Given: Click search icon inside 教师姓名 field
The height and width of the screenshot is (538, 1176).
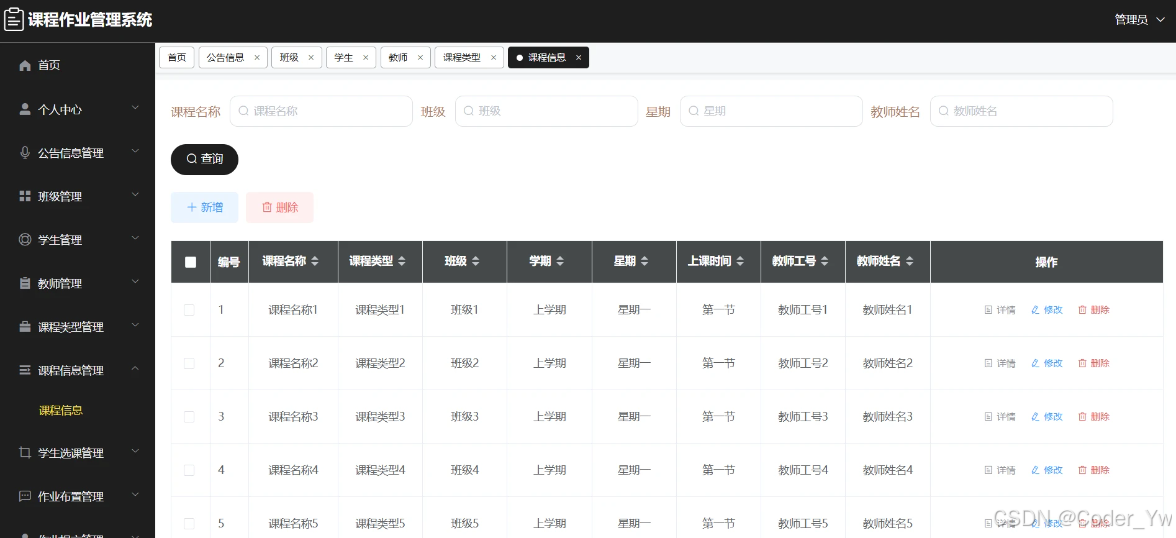Looking at the screenshot, I should (x=944, y=111).
